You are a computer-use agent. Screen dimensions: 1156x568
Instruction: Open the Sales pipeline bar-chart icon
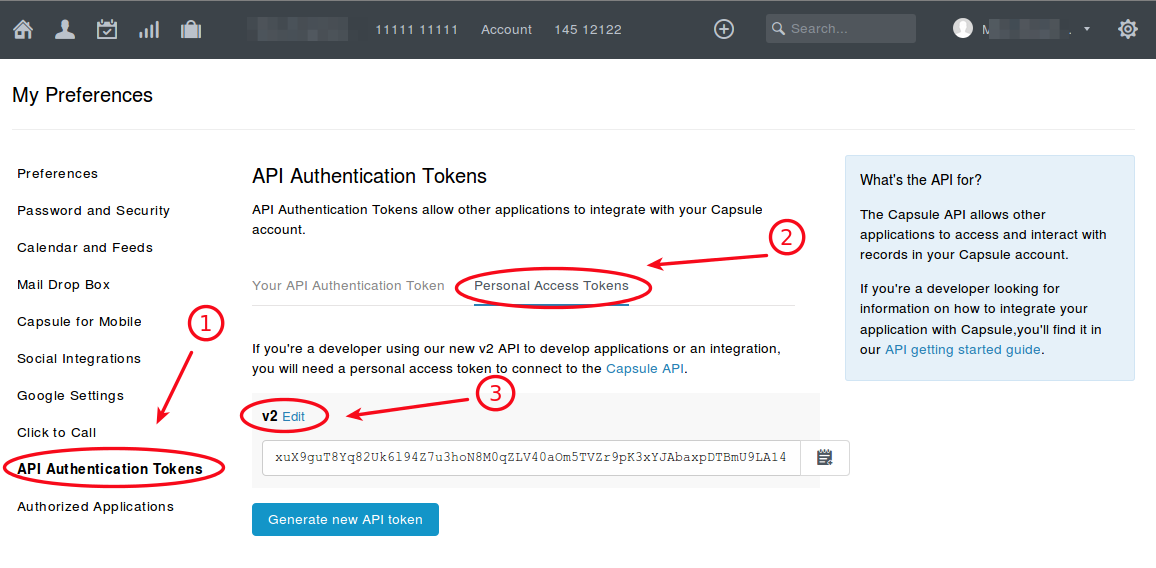(149, 29)
